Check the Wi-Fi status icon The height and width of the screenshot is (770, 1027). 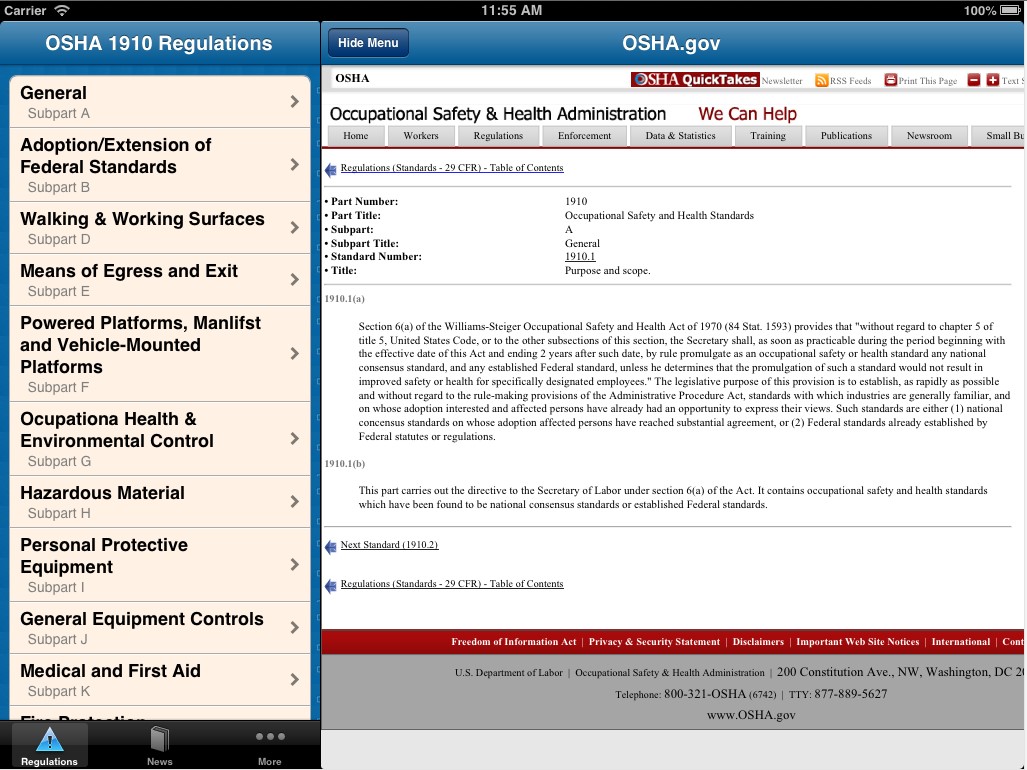[62, 10]
